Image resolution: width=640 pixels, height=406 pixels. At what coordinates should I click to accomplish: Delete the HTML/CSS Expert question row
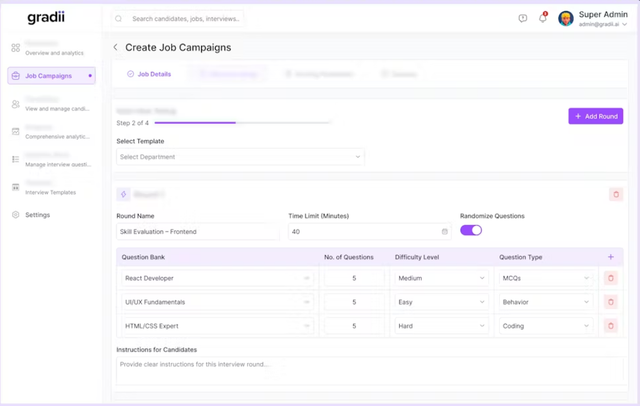(611, 326)
